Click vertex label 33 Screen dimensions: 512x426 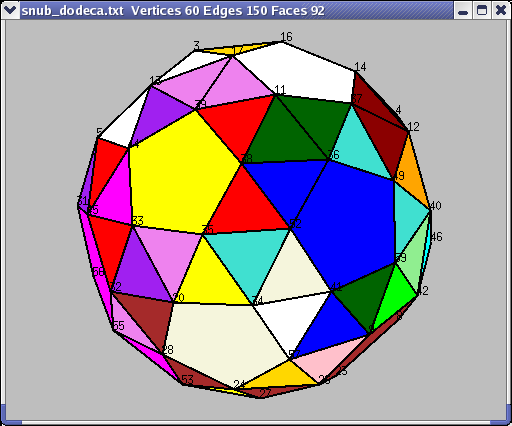pyautogui.click(x=138, y=221)
